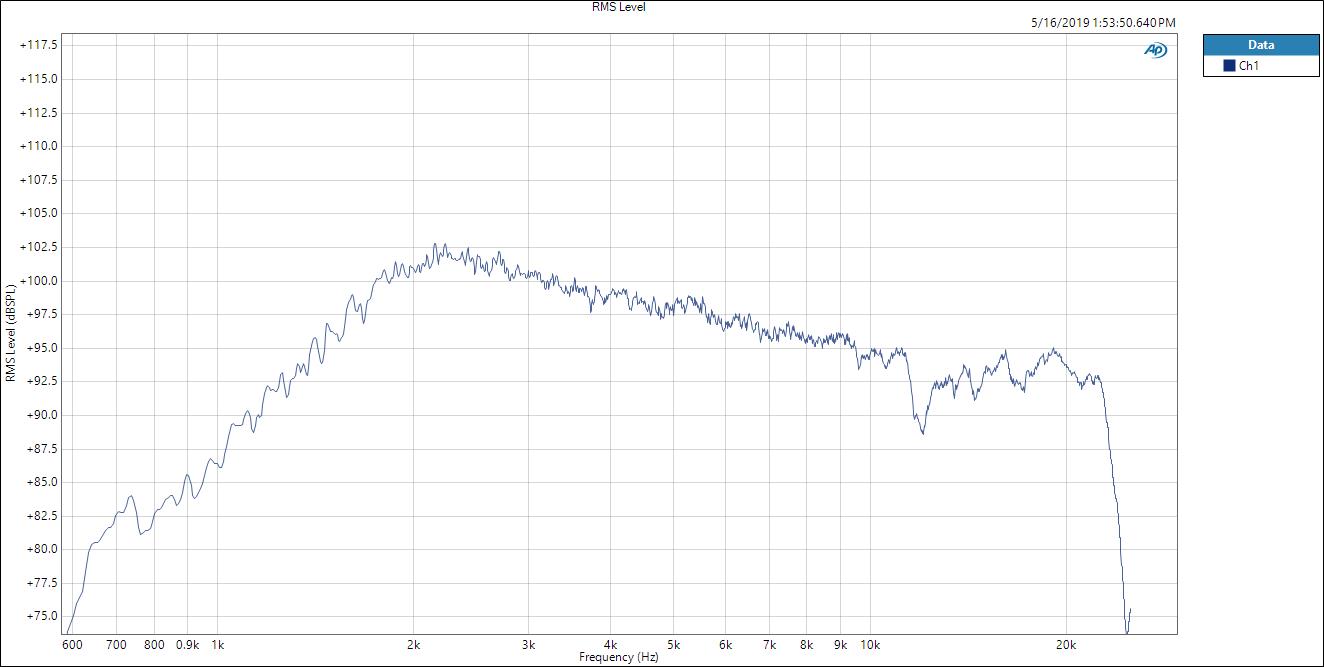Click the 7k frequency tick label
1324x667 pixels.
[769, 646]
